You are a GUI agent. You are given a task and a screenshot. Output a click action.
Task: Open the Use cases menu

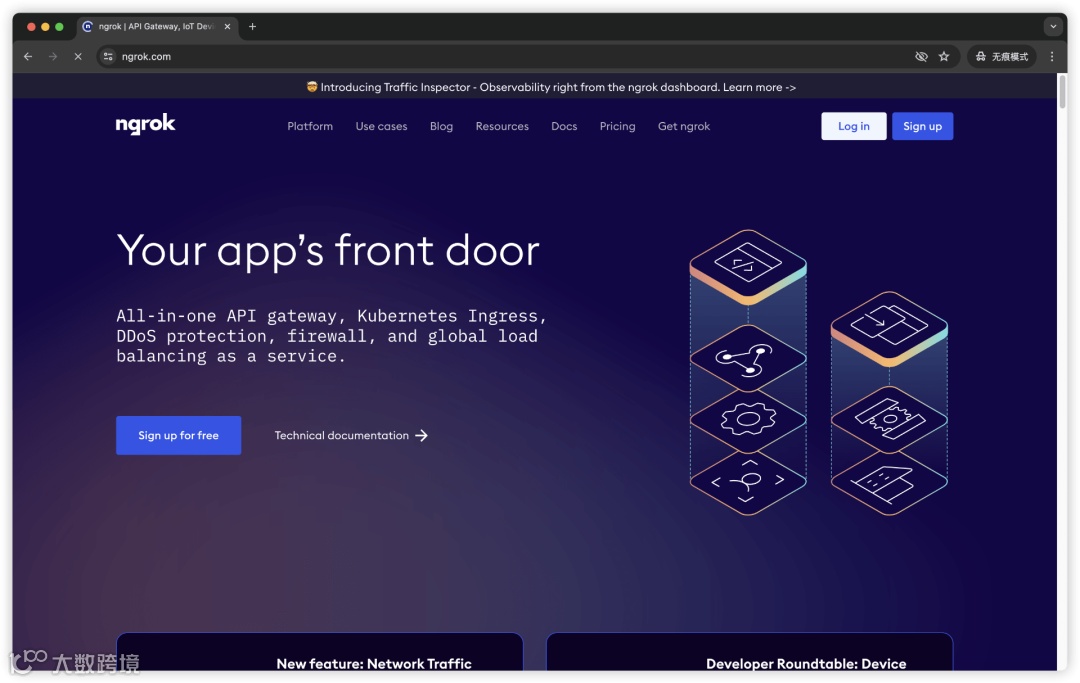coord(381,126)
